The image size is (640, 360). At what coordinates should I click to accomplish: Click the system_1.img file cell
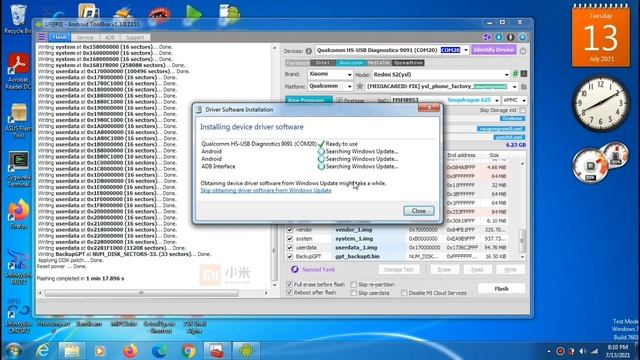pyautogui.click(x=369, y=239)
